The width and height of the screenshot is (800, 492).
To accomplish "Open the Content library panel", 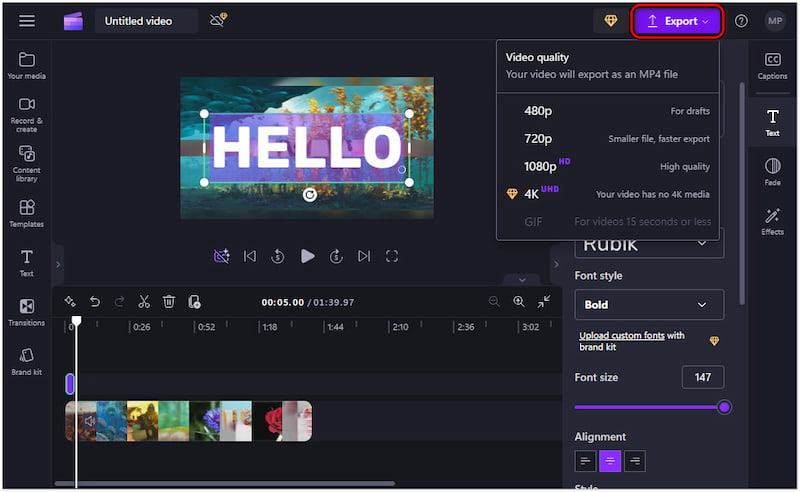I will pos(26,163).
